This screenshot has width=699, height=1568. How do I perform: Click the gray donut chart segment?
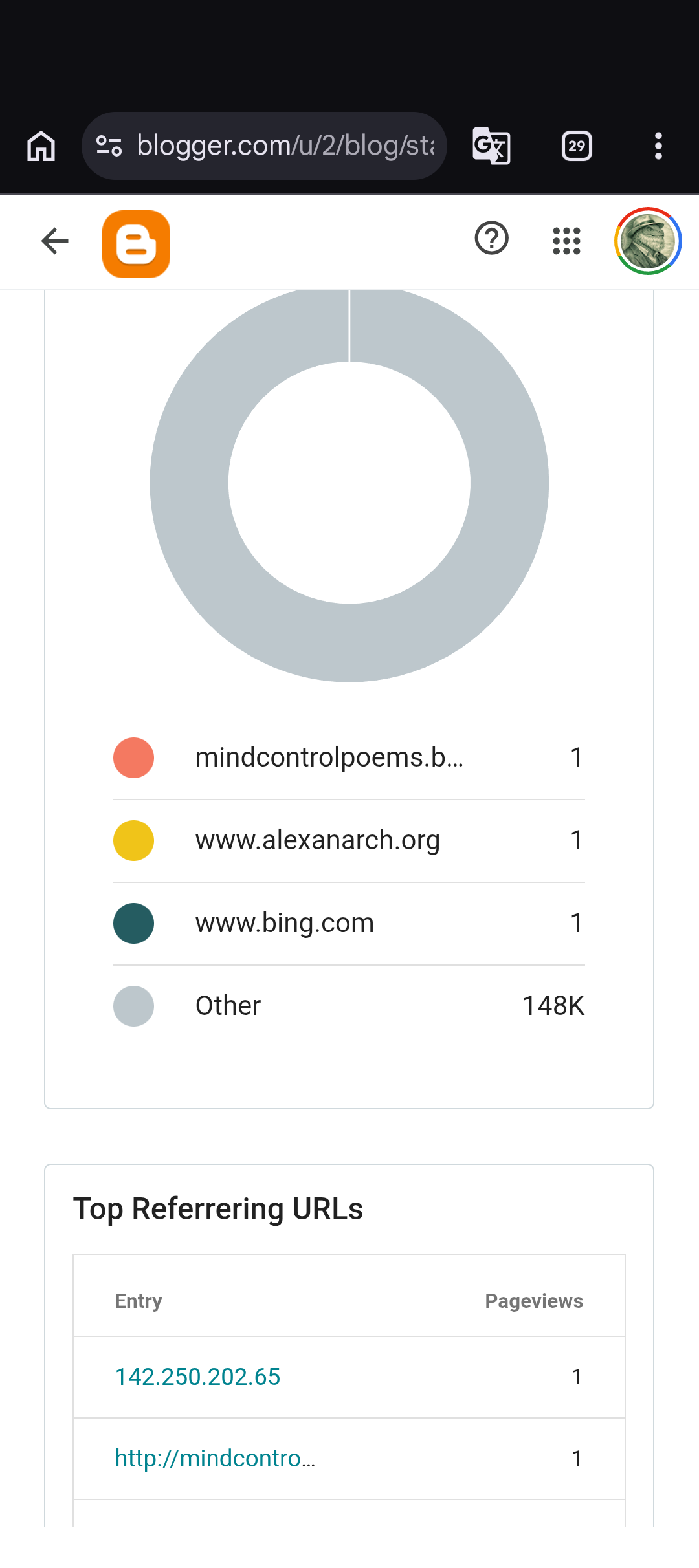coord(188,485)
